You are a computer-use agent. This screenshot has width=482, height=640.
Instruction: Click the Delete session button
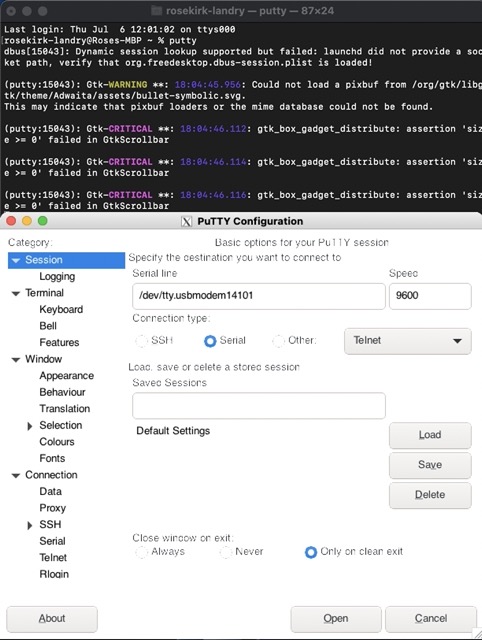430,495
